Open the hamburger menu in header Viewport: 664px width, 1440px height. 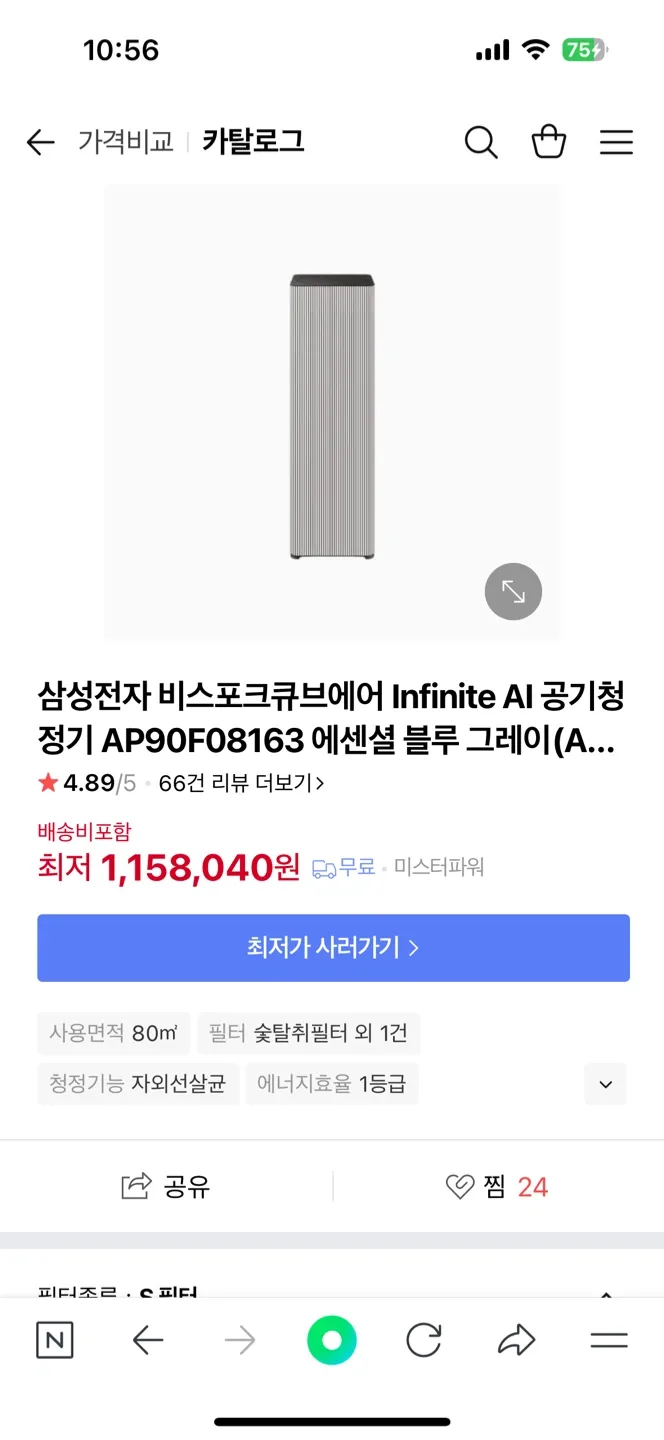click(x=616, y=142)
